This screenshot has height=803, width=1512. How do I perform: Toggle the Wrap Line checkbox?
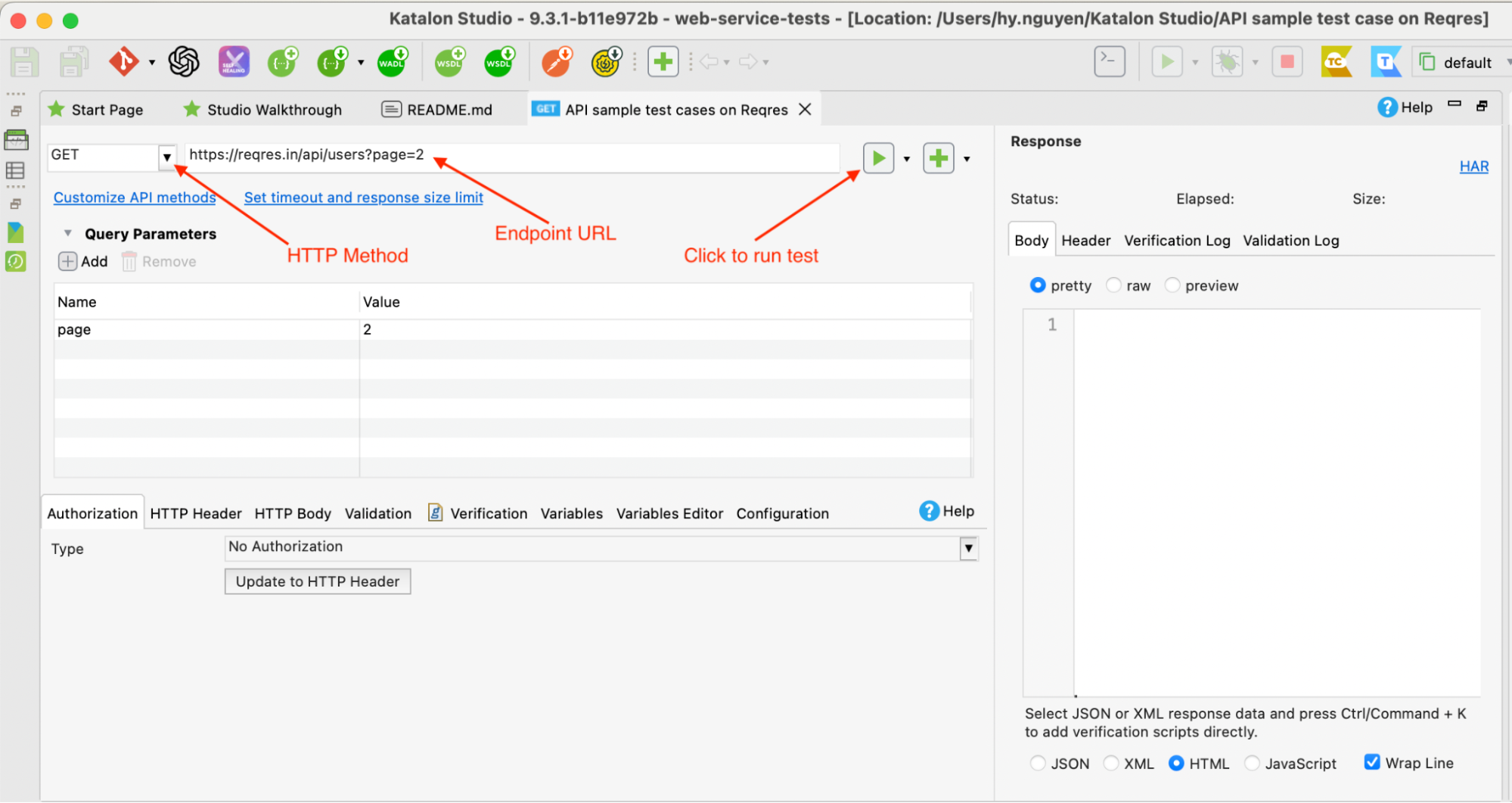pyautogui.click(x=1372, y=762)
